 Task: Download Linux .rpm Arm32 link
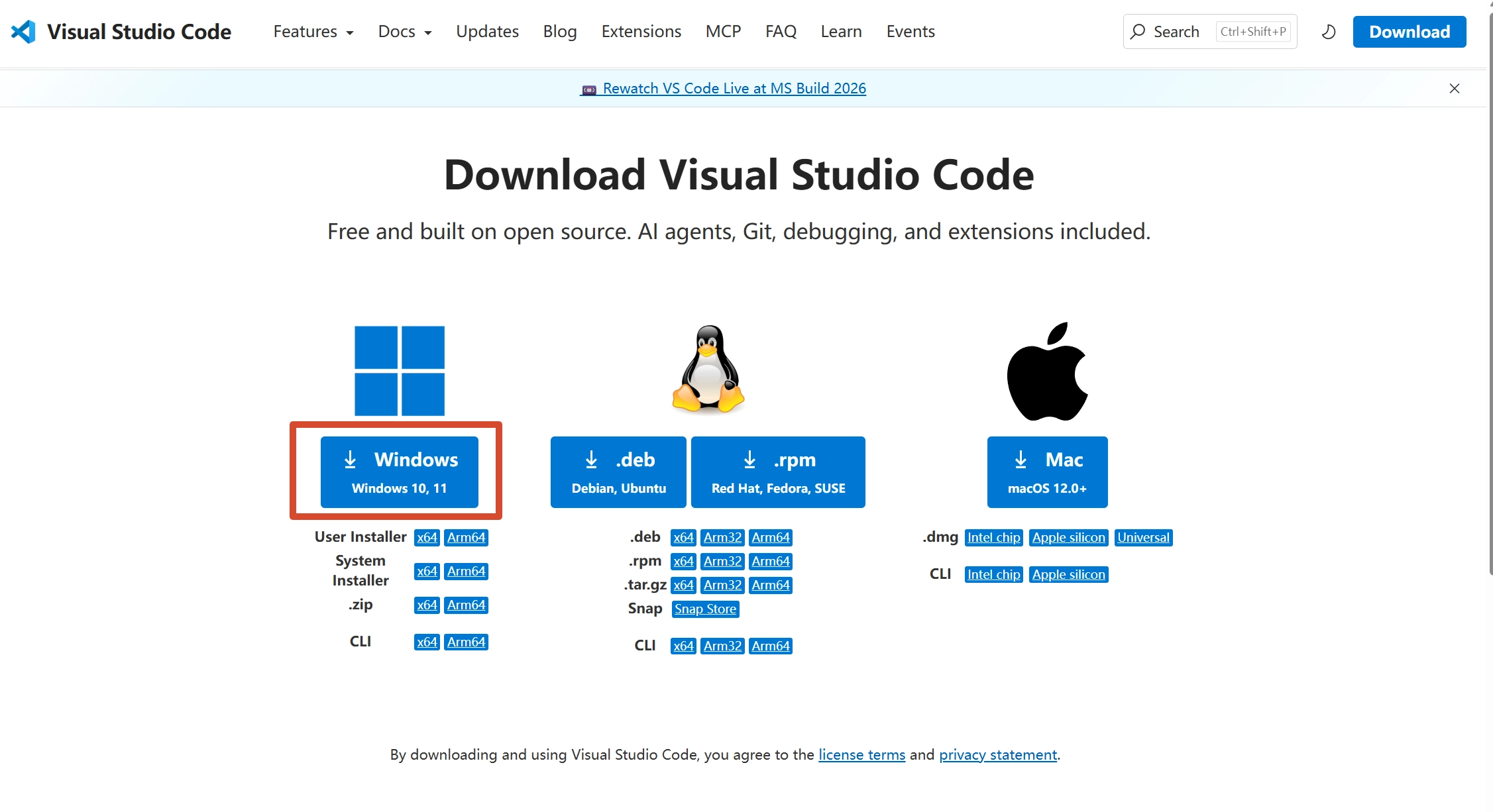pos(722,562)
